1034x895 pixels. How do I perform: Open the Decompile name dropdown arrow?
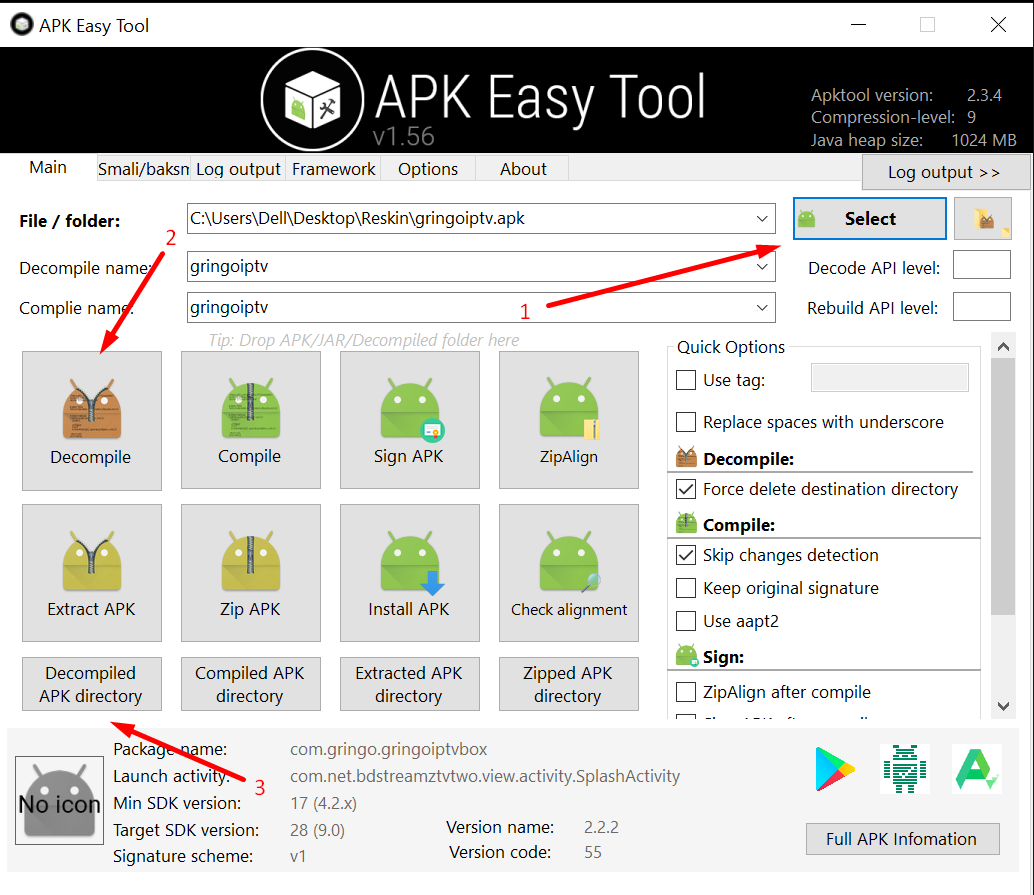click(x=764, y=267)
